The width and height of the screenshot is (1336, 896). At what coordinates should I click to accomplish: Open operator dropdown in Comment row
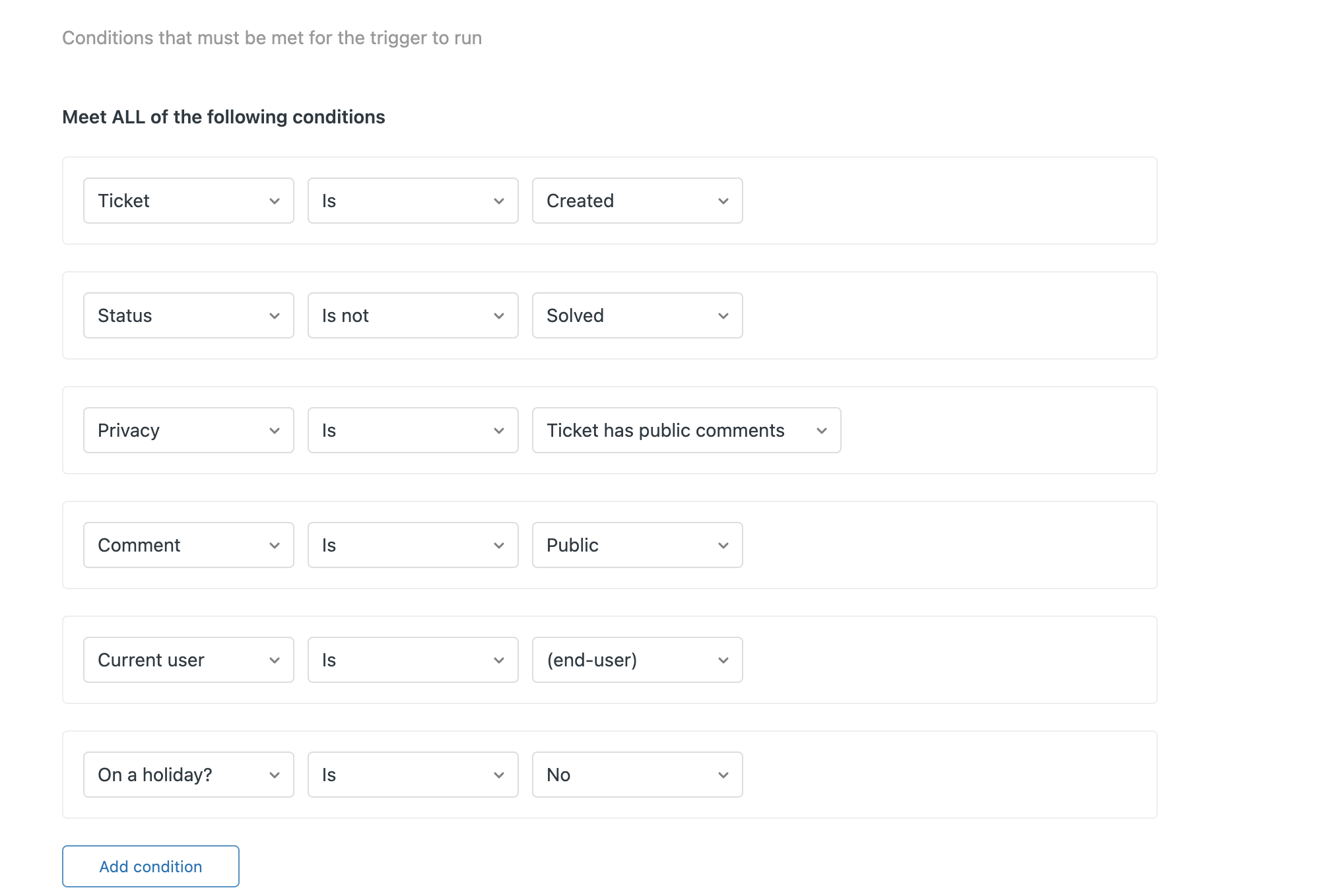(413, 545)
